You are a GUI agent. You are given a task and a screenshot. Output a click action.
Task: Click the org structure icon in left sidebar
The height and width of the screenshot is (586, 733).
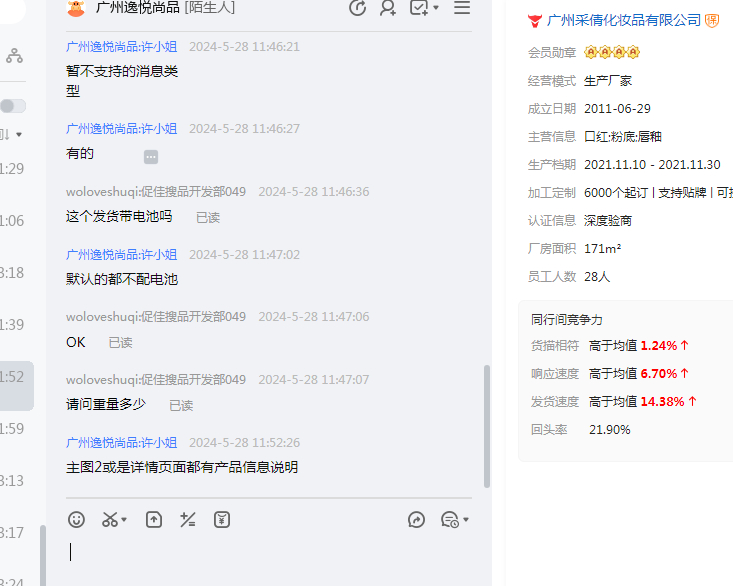pos(14,56)
